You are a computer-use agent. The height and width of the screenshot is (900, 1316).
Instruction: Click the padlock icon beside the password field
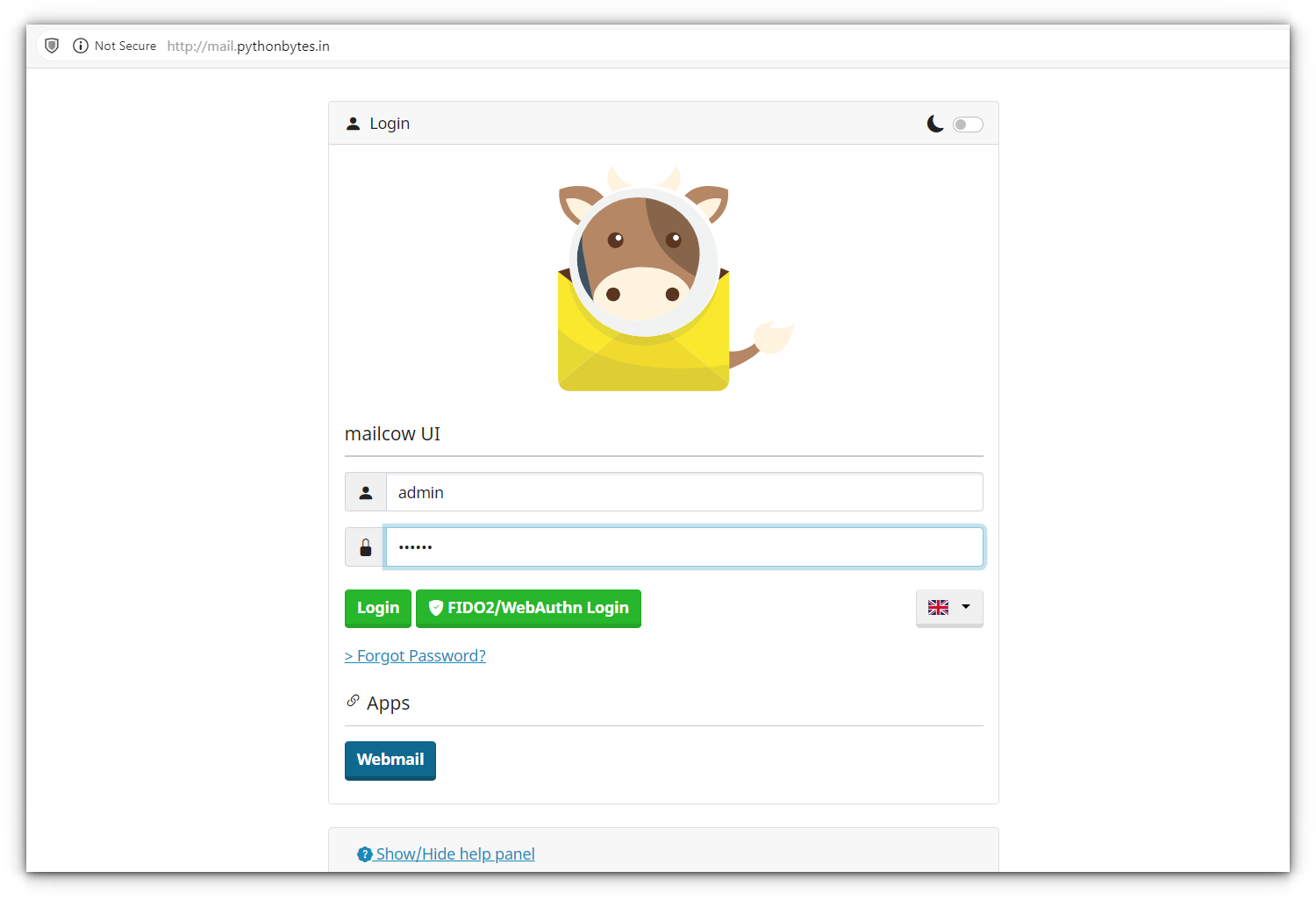tap(364, 546)
